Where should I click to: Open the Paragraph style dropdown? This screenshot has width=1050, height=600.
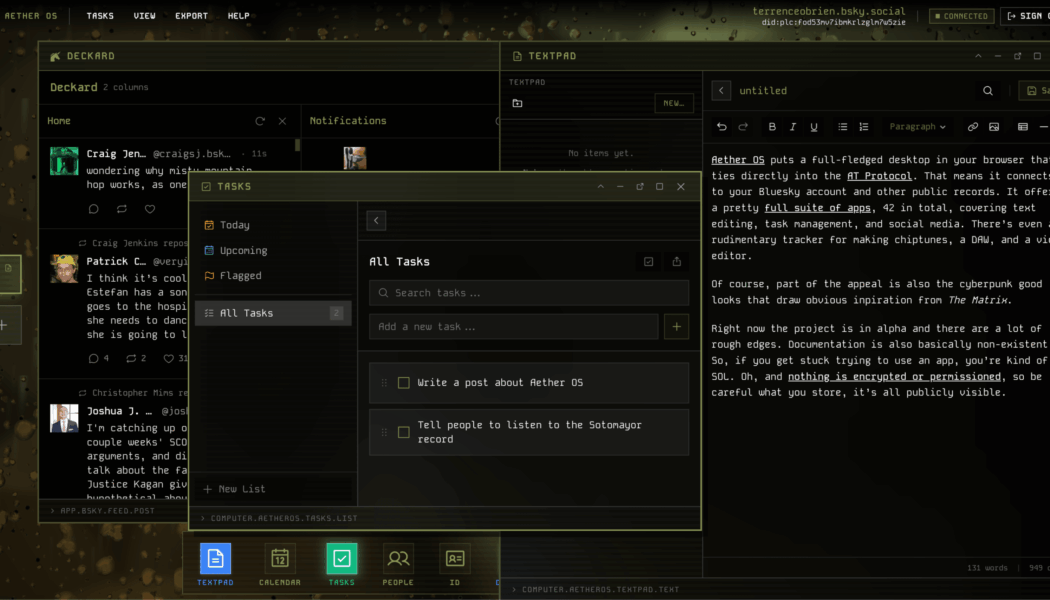(x=916, y=127)
